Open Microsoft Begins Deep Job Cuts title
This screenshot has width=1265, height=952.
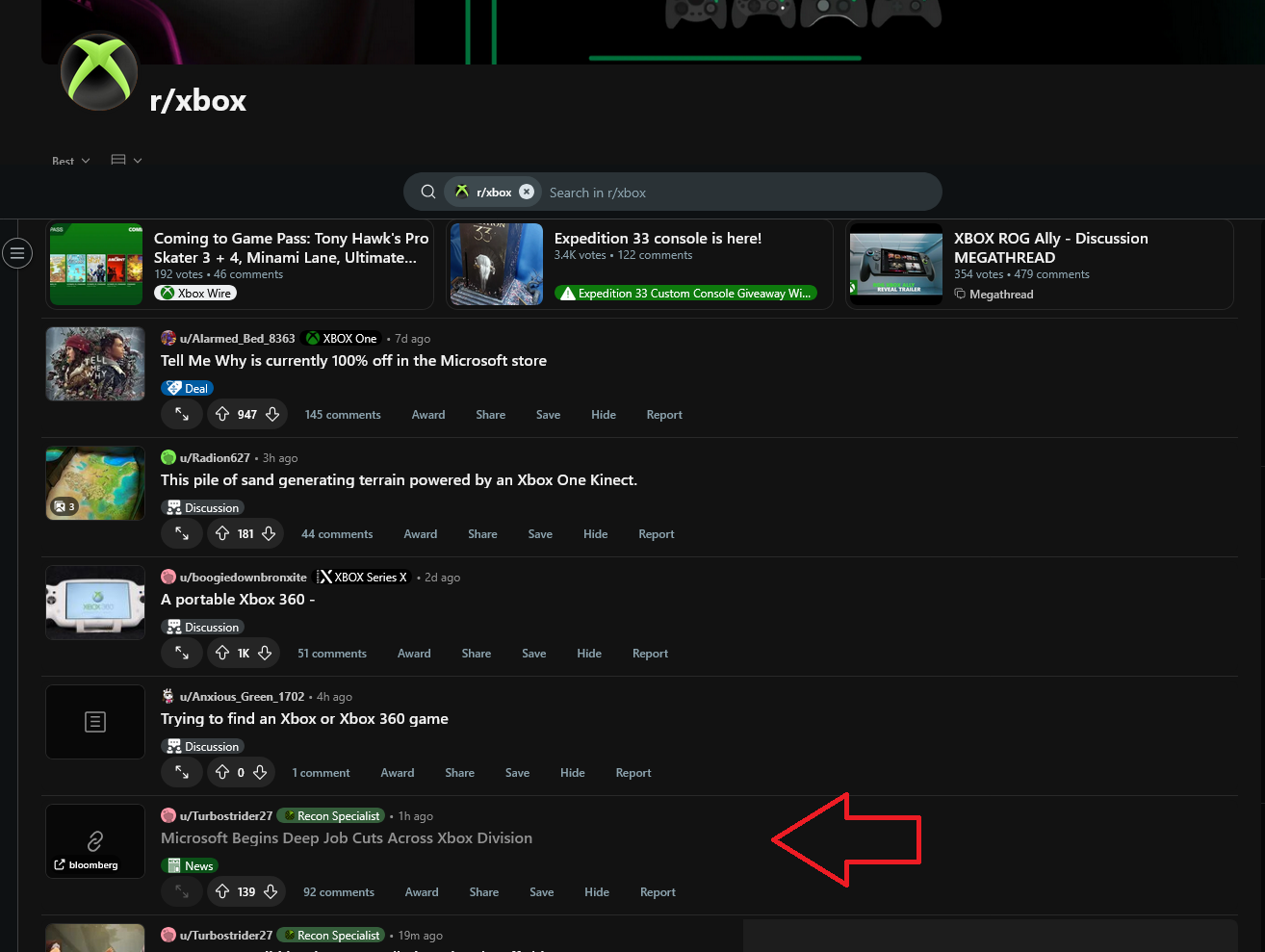[x=347, y=837]
